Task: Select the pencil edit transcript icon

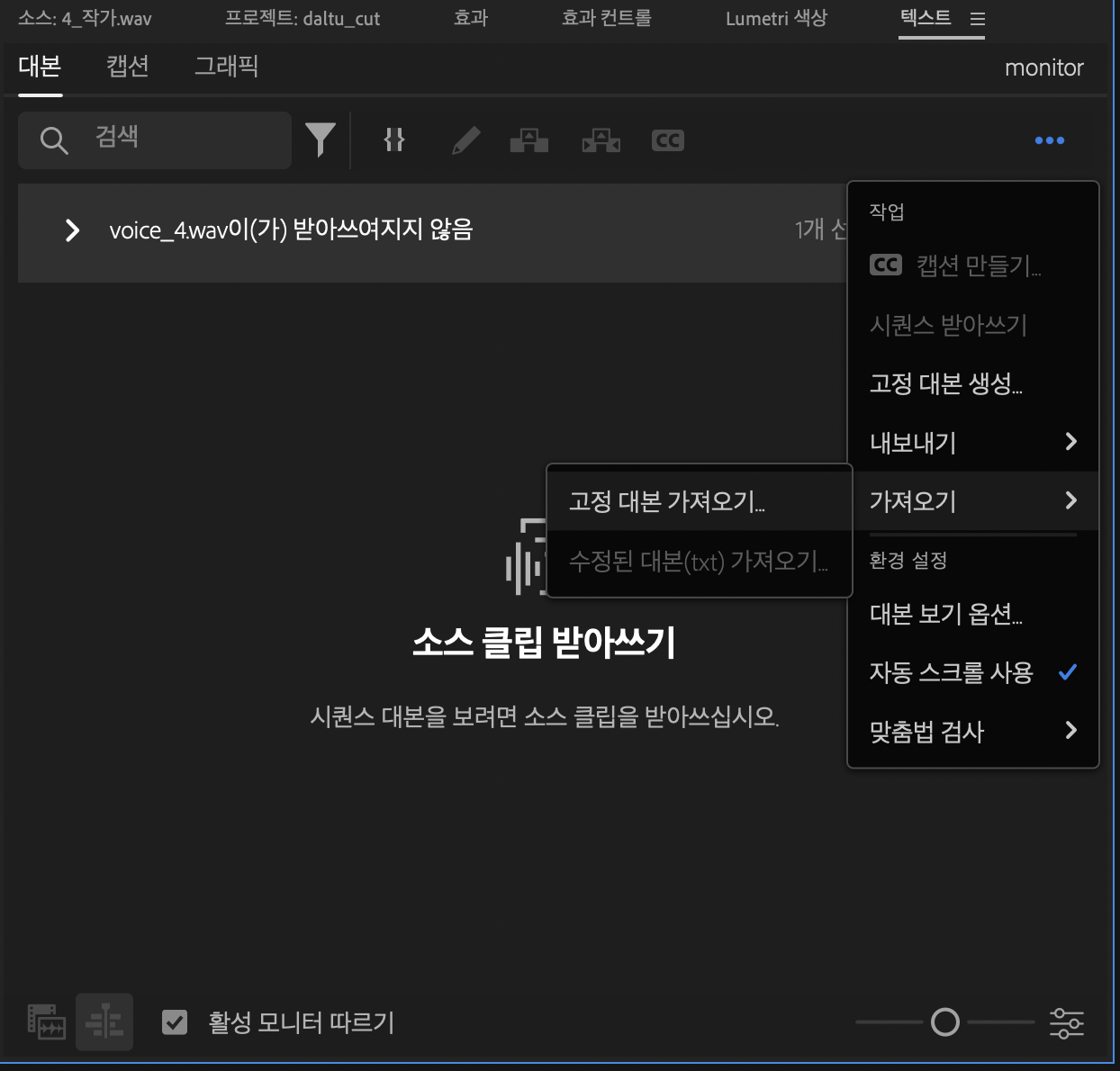Action: [x=465, y=139]
